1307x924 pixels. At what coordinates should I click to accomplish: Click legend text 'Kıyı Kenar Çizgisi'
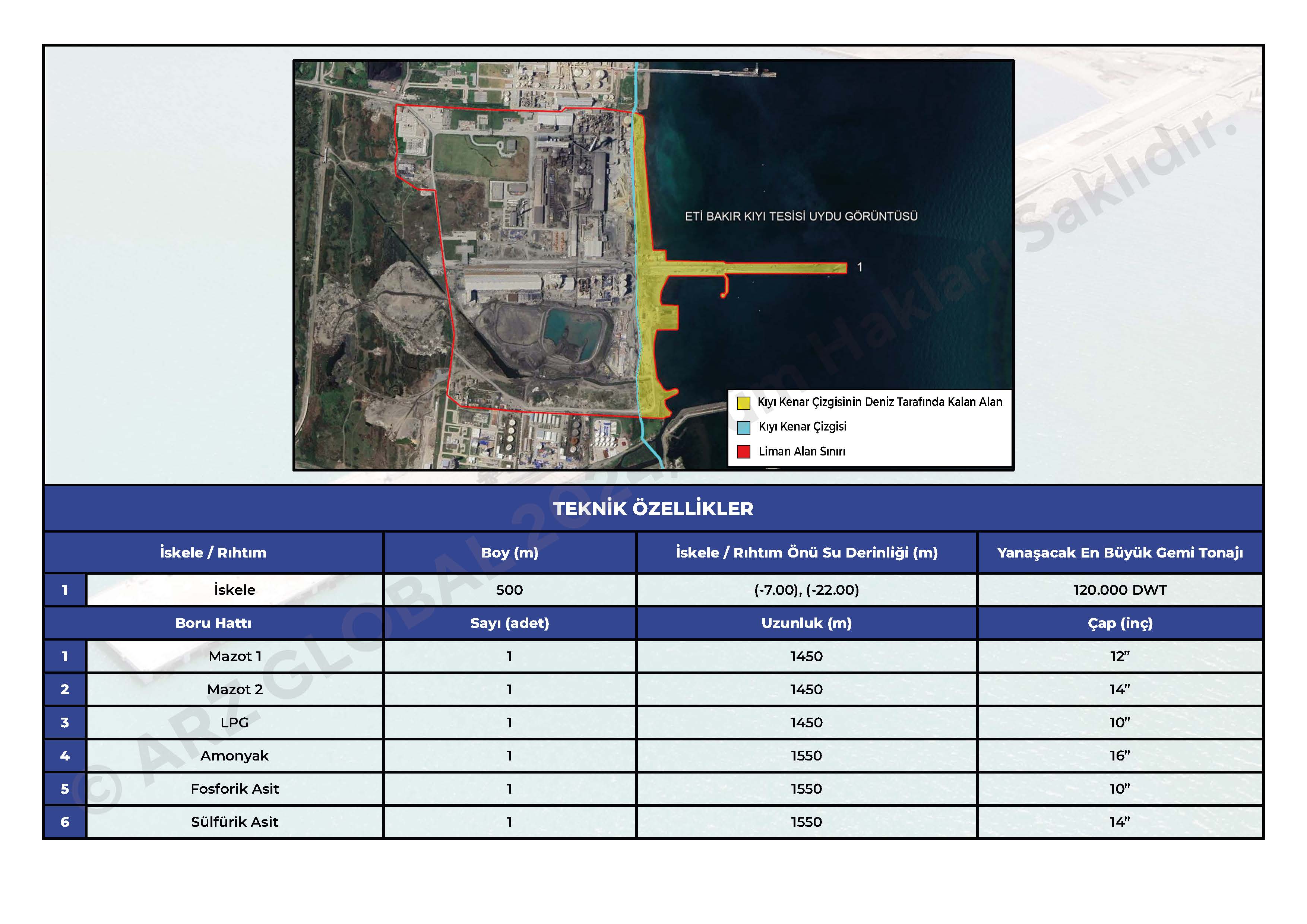pos(803,427)
